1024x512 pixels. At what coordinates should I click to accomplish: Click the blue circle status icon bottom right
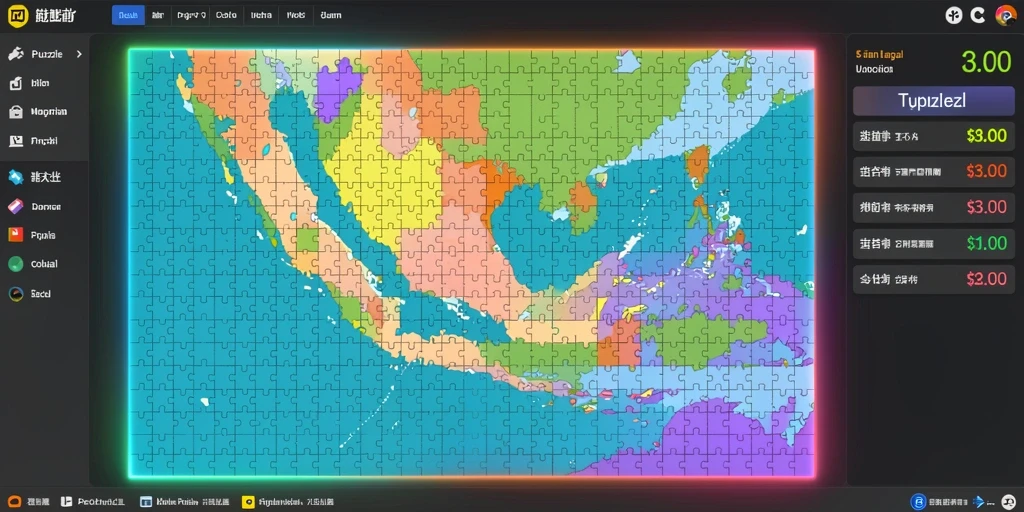(919, 502)
